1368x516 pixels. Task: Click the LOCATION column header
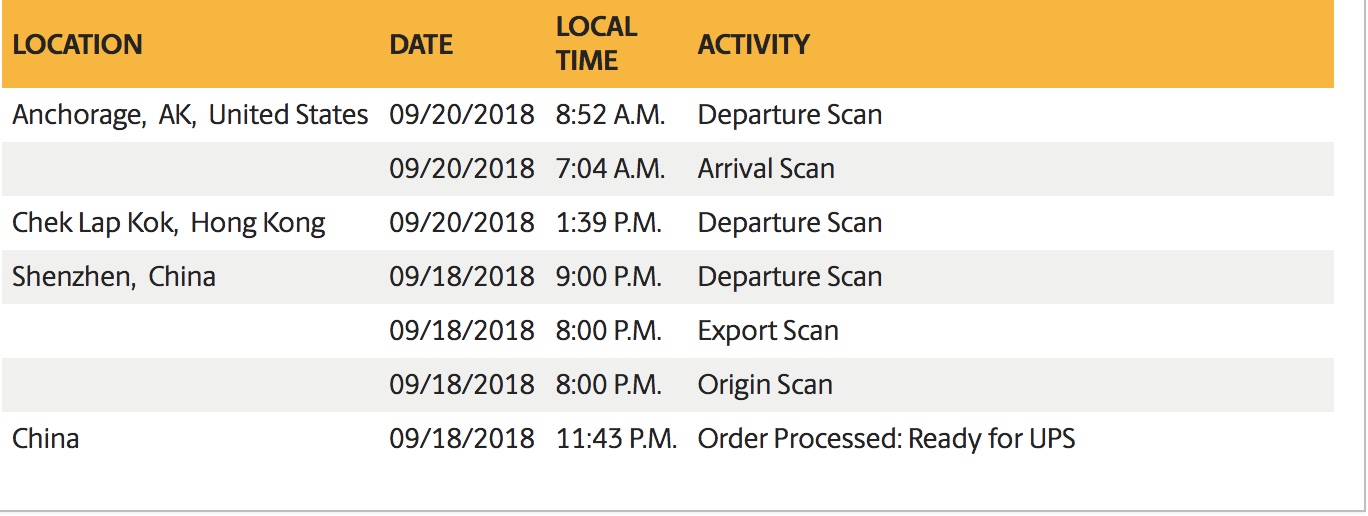(x=77, y=45)
